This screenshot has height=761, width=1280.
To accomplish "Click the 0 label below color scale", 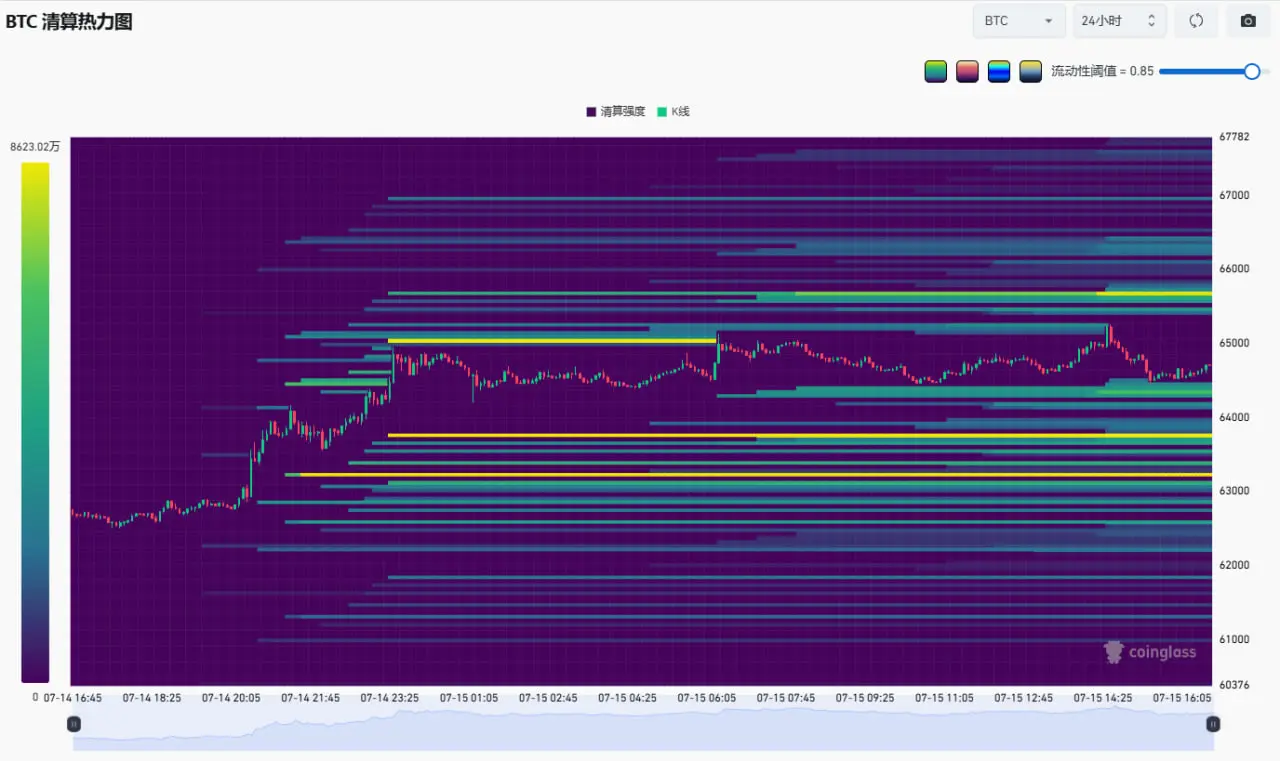I will point(35,697).
